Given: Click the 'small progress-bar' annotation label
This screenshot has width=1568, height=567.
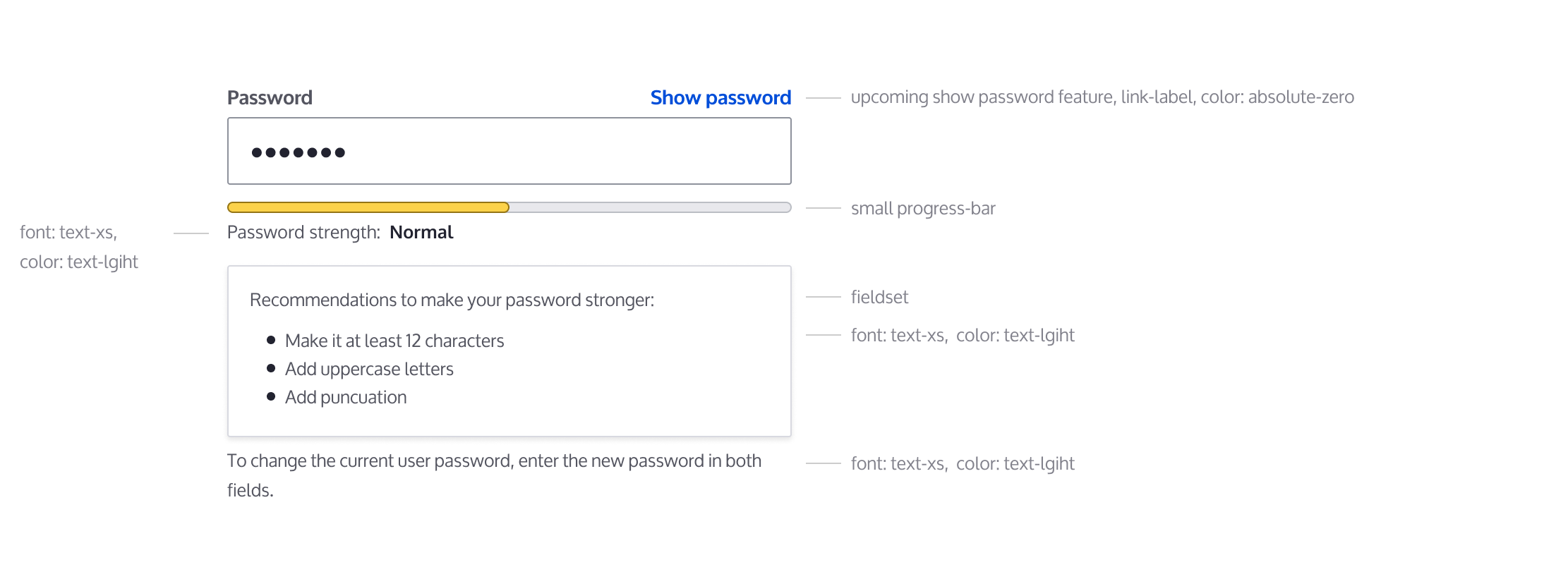Looking at the screenshot, I should 922,208.
